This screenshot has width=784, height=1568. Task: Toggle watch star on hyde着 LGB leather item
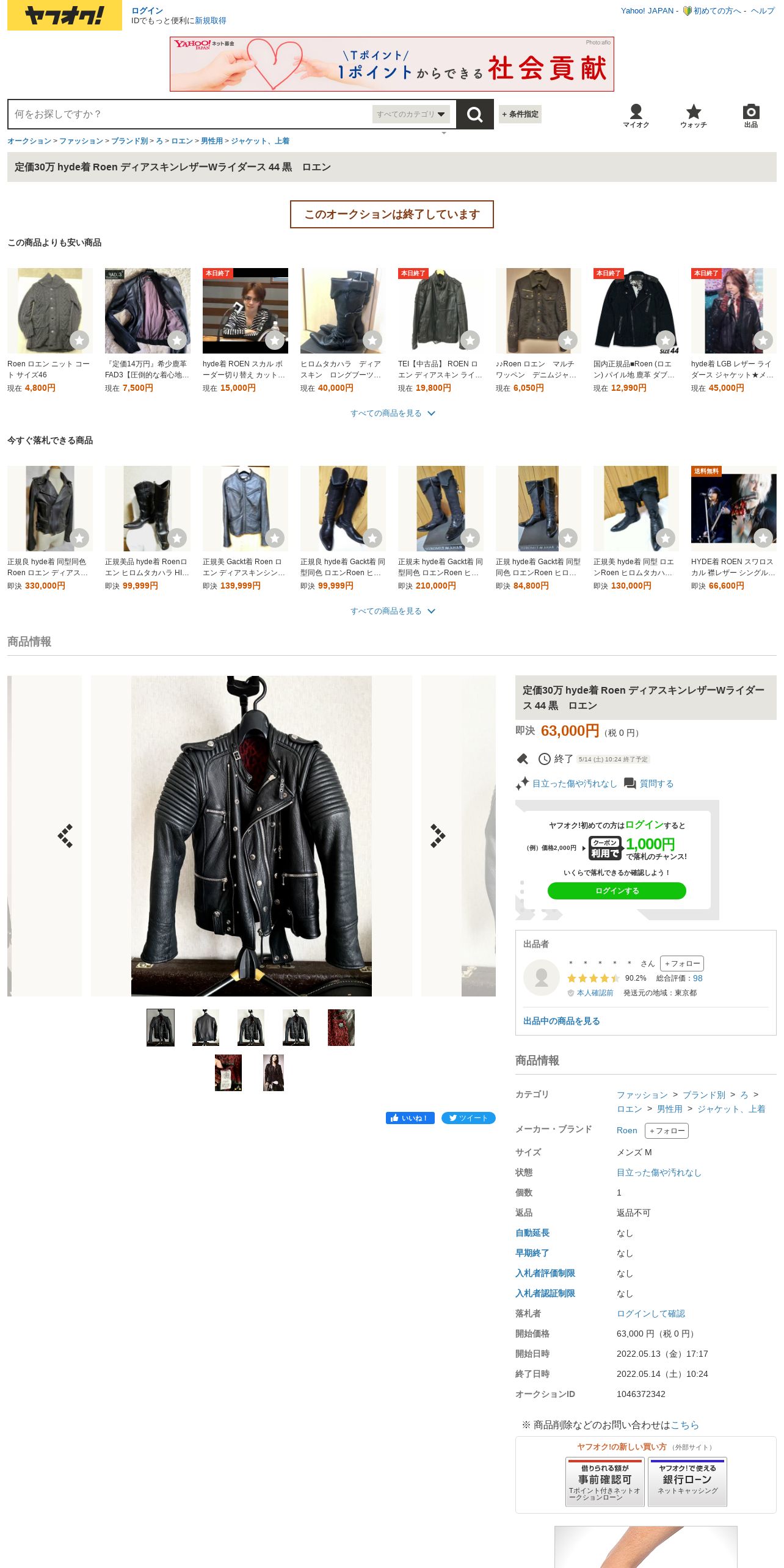(763, 340)
